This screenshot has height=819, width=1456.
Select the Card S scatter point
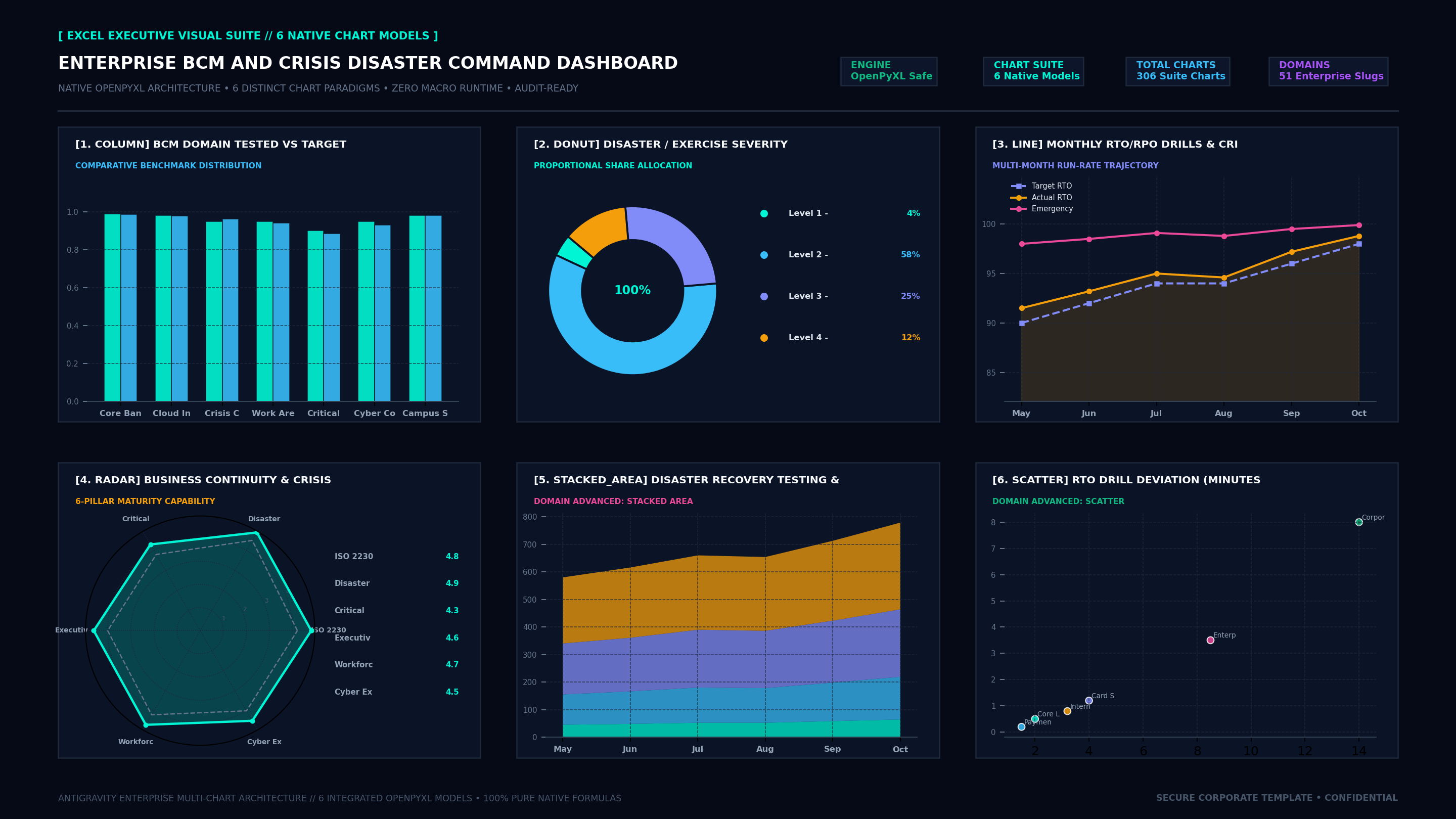[x=1088, y=701]
